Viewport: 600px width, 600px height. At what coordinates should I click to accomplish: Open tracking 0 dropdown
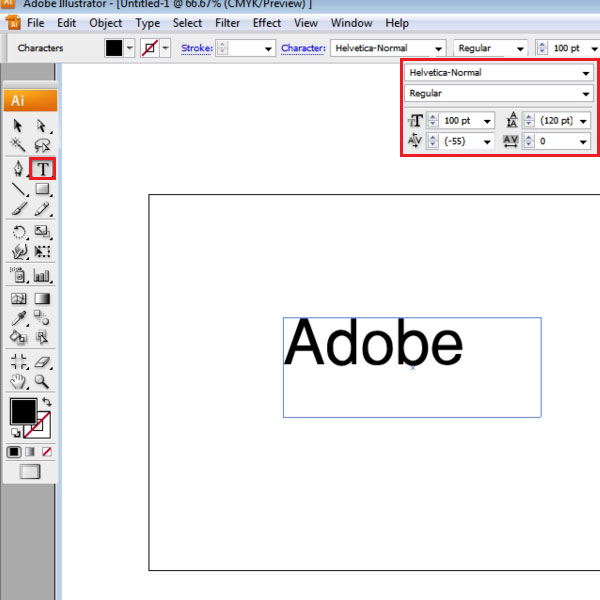click(583, 142)
